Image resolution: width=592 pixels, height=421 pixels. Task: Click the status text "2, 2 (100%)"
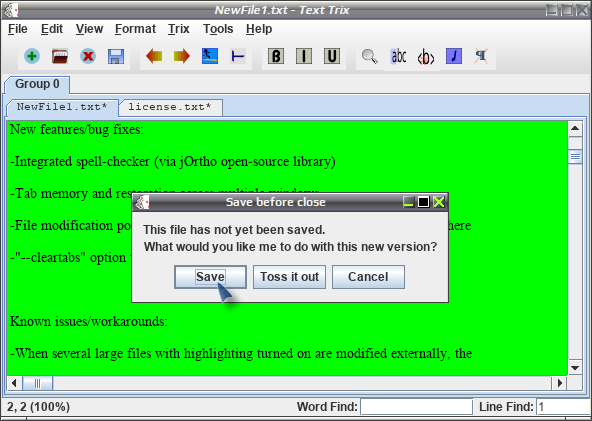tap(39, 407)
